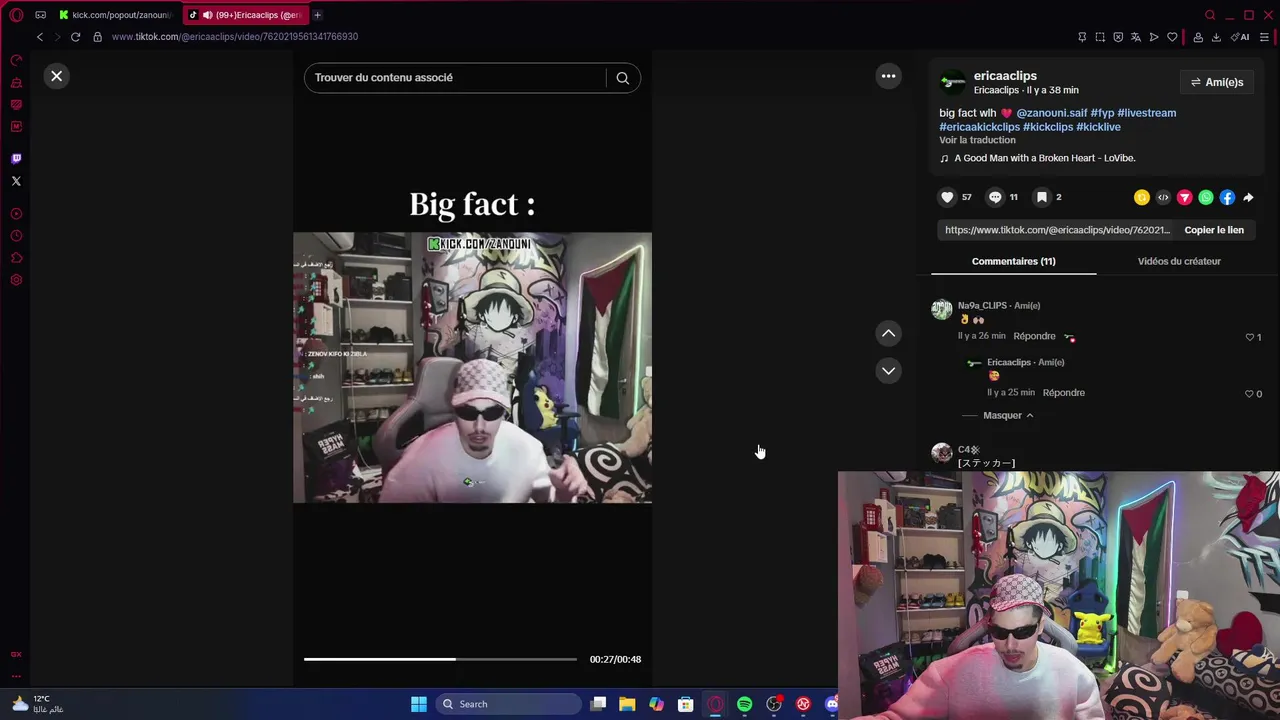Share video to WhatsApp
1280x720 pixels.
click(1206, 198)
